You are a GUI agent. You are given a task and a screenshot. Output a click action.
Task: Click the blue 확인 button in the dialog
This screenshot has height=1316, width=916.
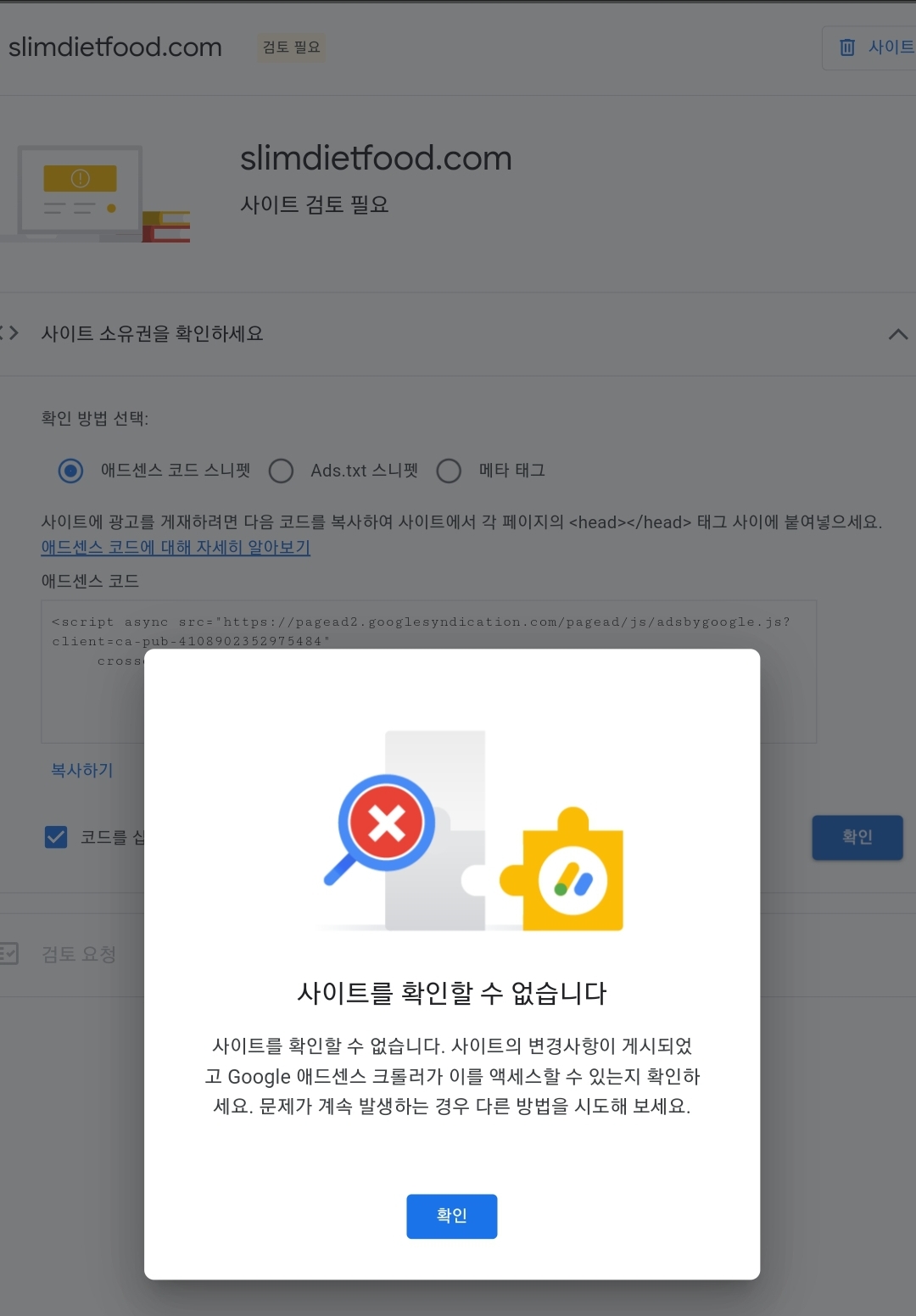coord(451,1216)
